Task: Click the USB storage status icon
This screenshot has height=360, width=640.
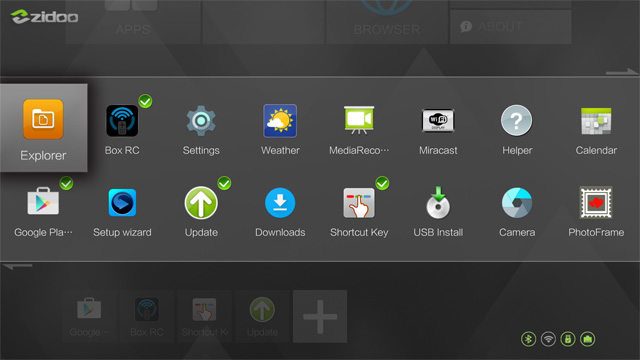Action: click(x=568, y=339)
